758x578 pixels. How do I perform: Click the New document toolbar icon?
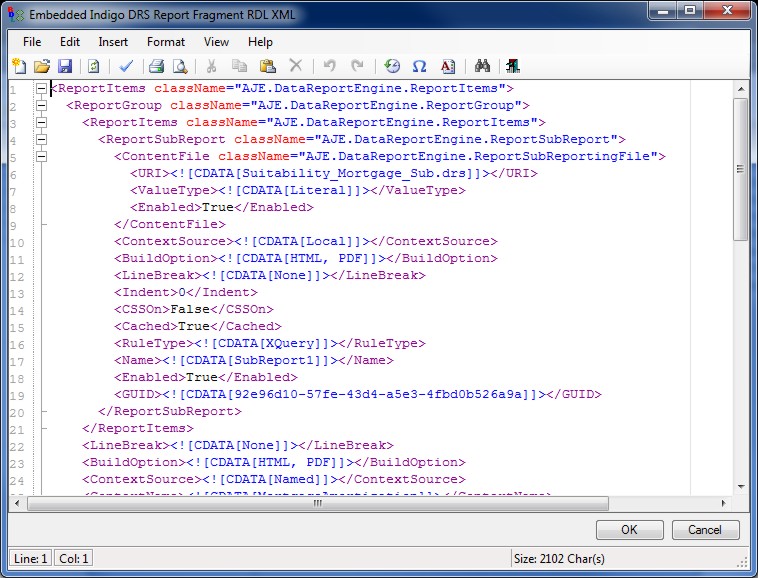point(19,66)
